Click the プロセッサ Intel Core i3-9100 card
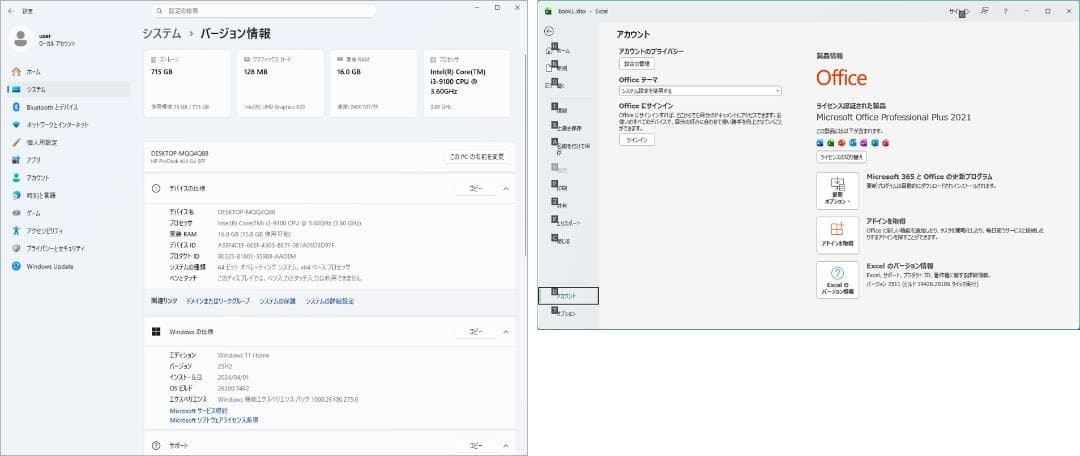 pyautogui.click(x=466, y=83)
